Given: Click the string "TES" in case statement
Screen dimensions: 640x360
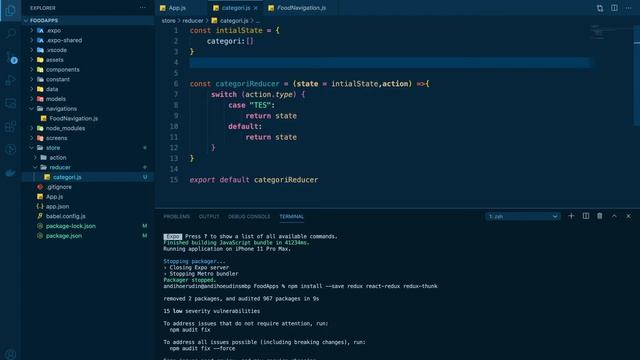Looking at the screenshot, I should click(x=260, y=105).
